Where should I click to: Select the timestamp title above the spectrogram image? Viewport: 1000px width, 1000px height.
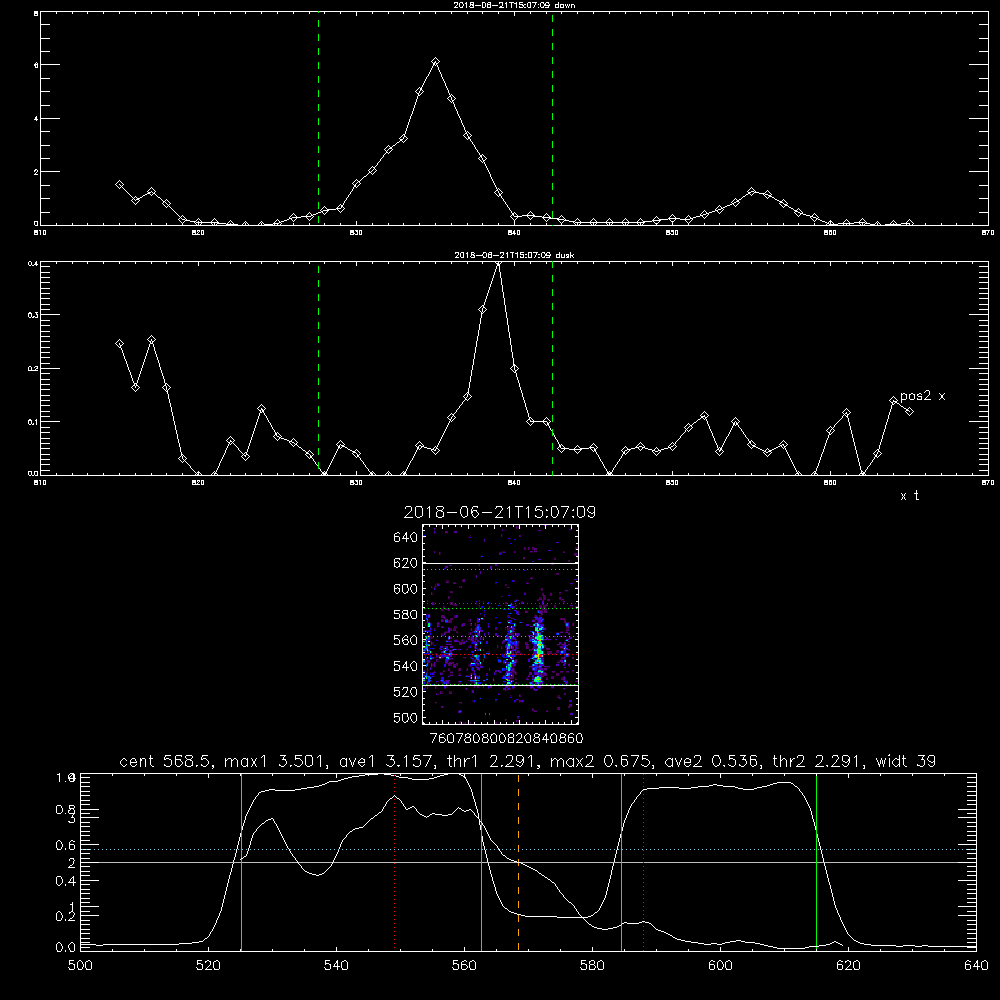500,512
